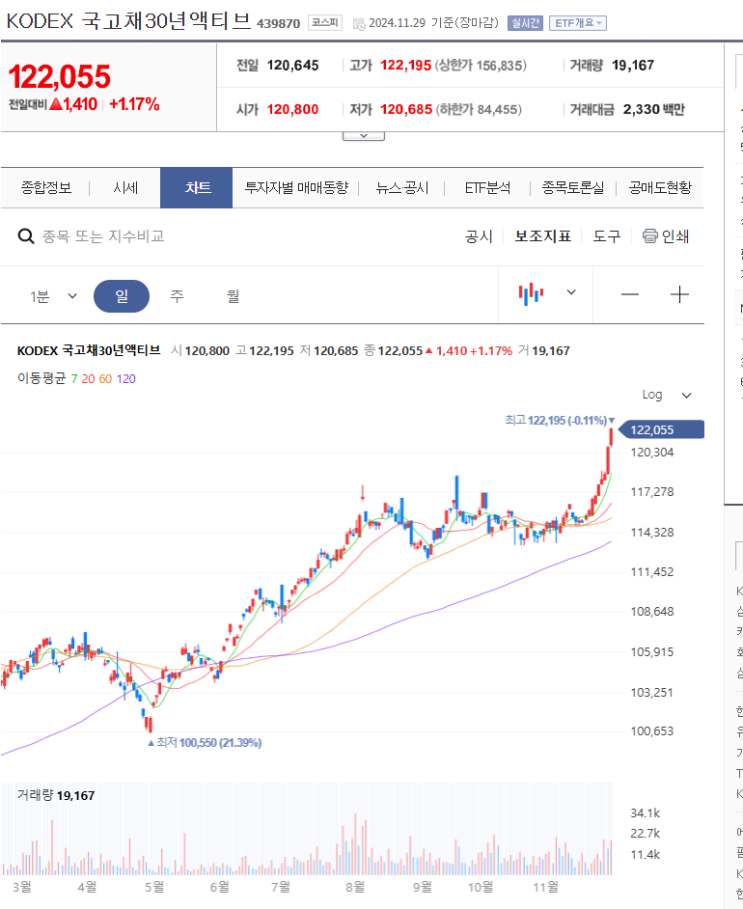Open the 시세 tab
Image resolution: width=743 pixels, height=909 pixels.
coord(125,188)
